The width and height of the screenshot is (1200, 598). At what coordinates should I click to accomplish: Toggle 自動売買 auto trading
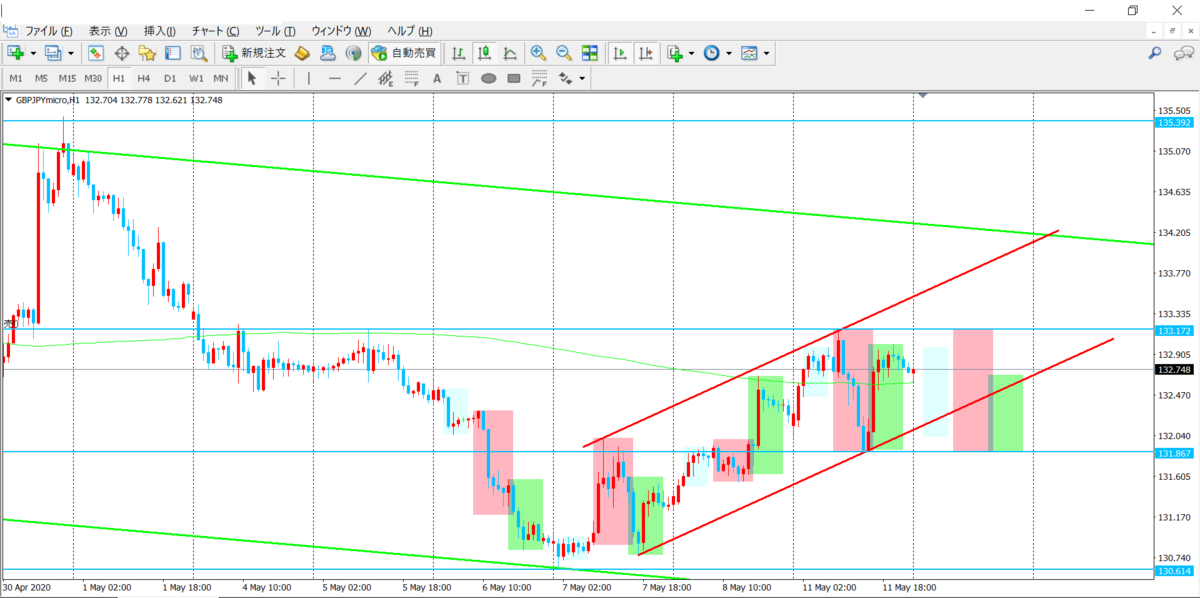tap(403, 53)
